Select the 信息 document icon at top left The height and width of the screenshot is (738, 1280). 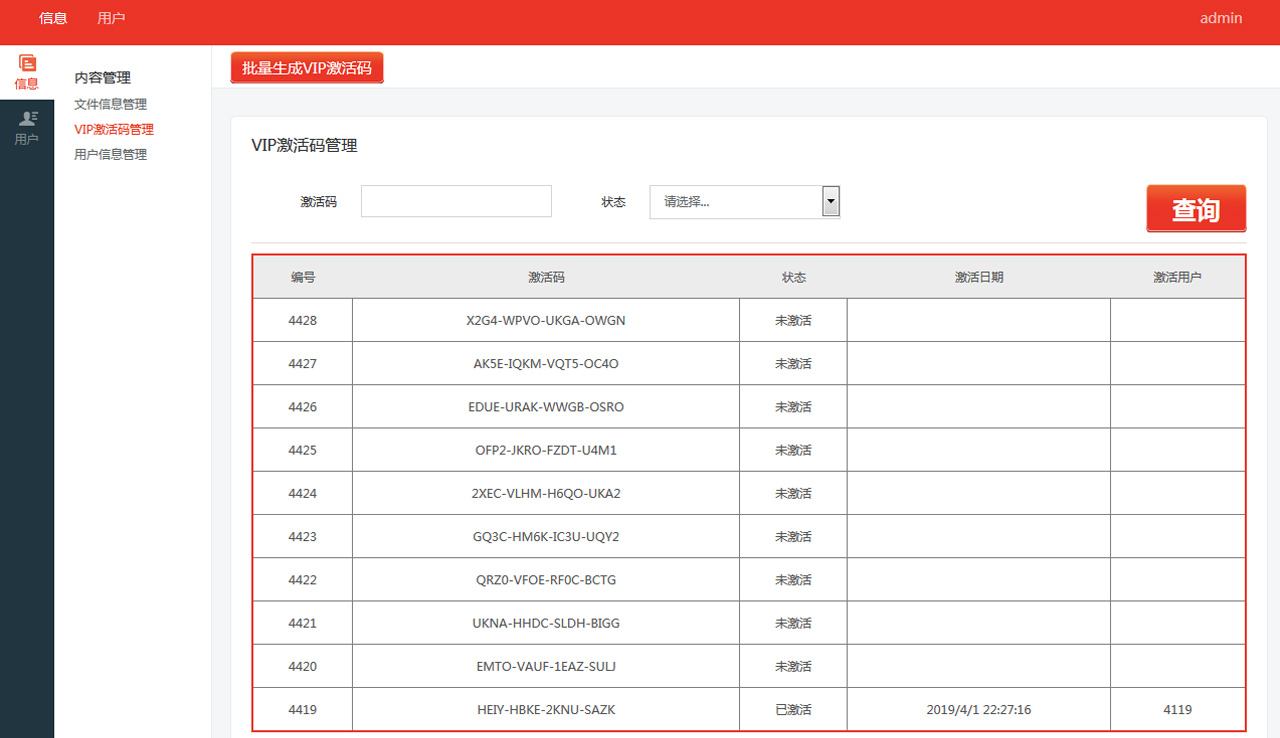[26, 64]
